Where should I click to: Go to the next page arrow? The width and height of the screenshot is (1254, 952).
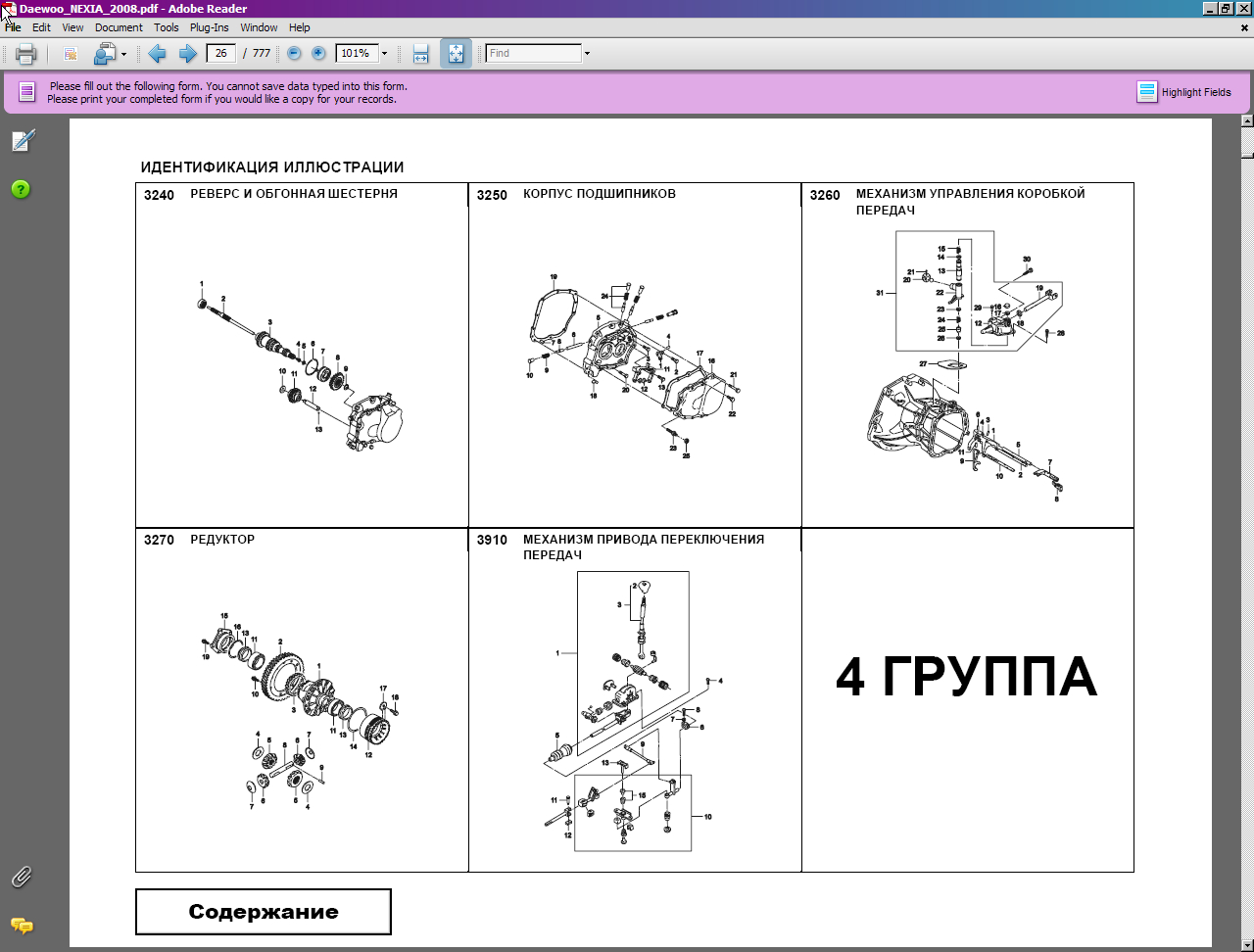[187, 54]
